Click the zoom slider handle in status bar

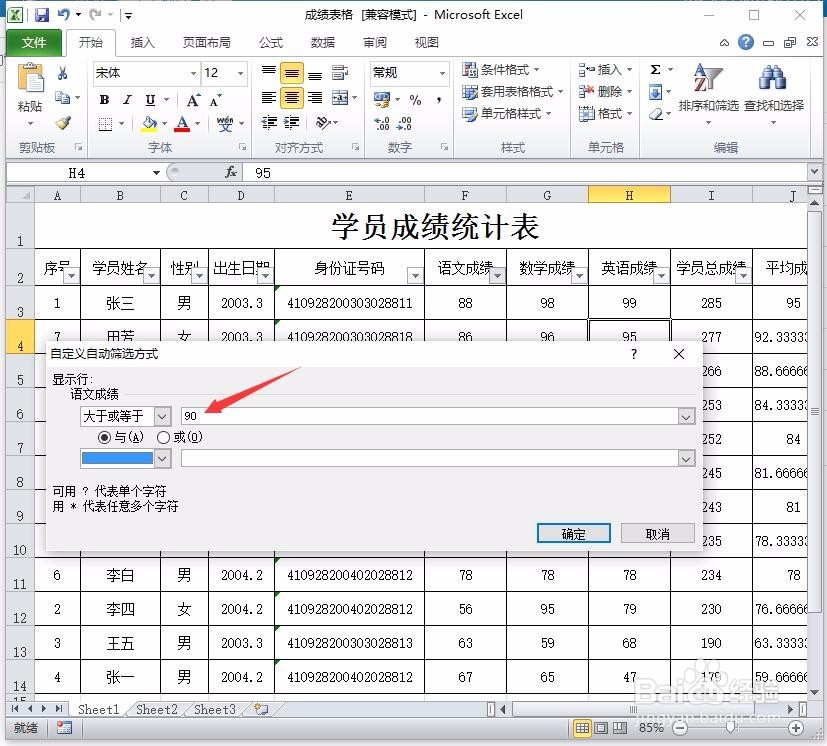click(x=732, y=729)
